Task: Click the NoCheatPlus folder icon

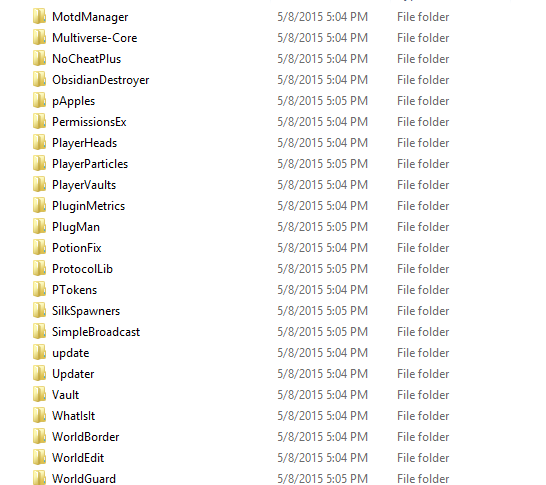Action: pos(39,58)
